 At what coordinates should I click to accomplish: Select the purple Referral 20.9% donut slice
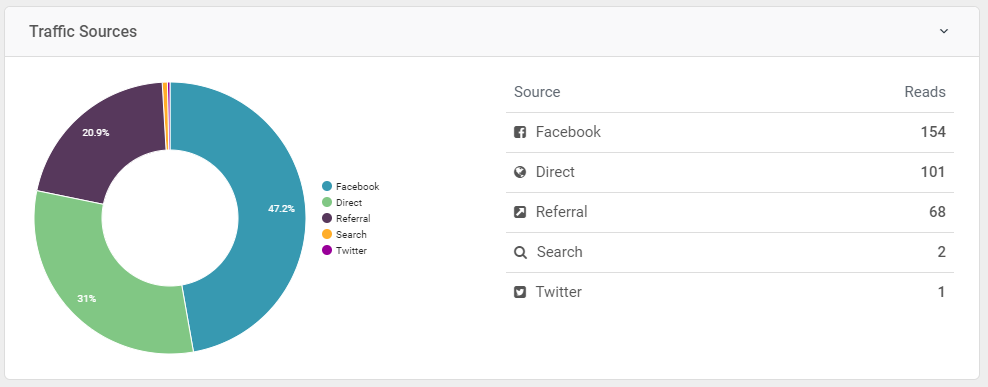pyautogui.click(x=107, y=139)
